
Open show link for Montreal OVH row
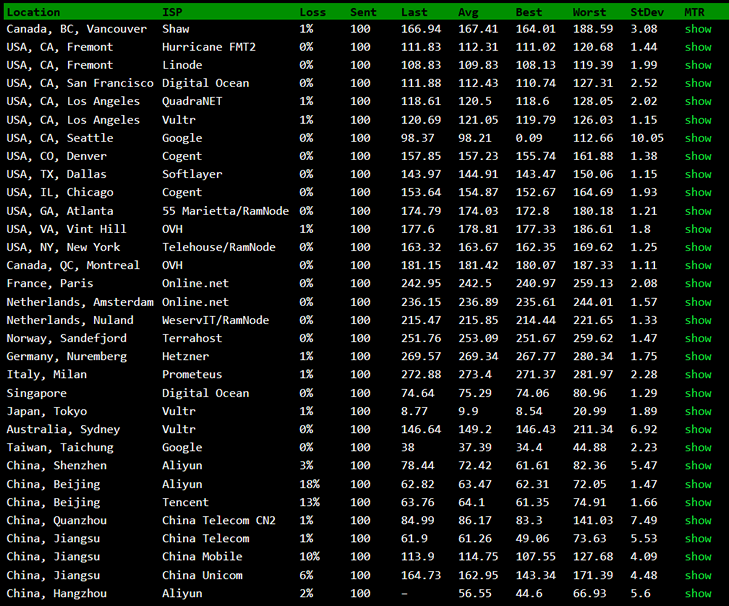698,266
